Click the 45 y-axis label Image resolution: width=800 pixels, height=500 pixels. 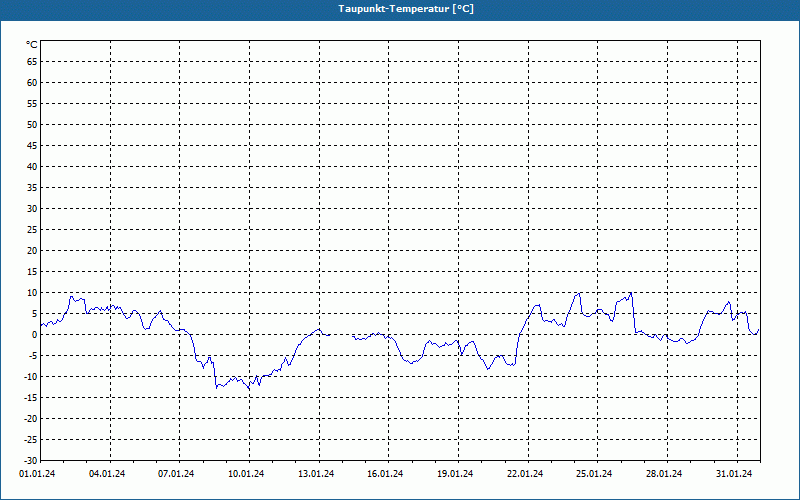pyautogui.click(x=32, y=146)
